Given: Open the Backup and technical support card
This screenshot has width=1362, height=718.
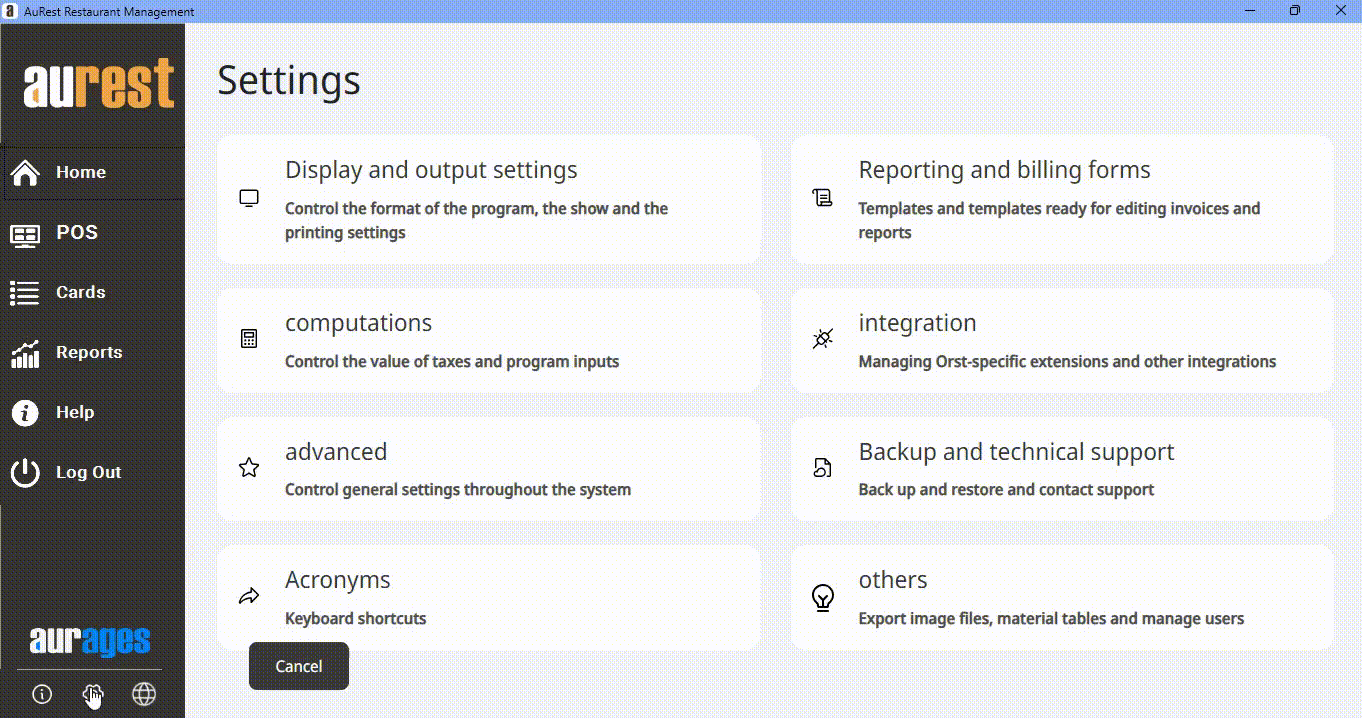Looking at the screenshot, I should pos(1062,469).
